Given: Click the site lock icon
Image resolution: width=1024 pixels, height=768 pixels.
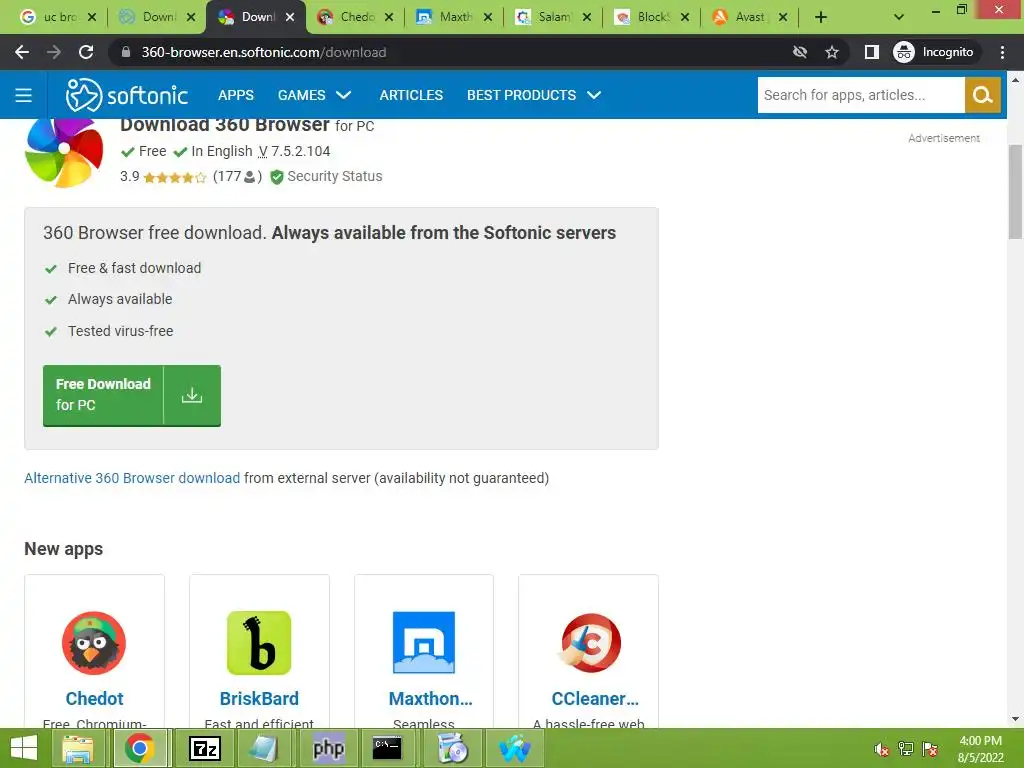Looking at the screenshot, I should coord(126,52).
